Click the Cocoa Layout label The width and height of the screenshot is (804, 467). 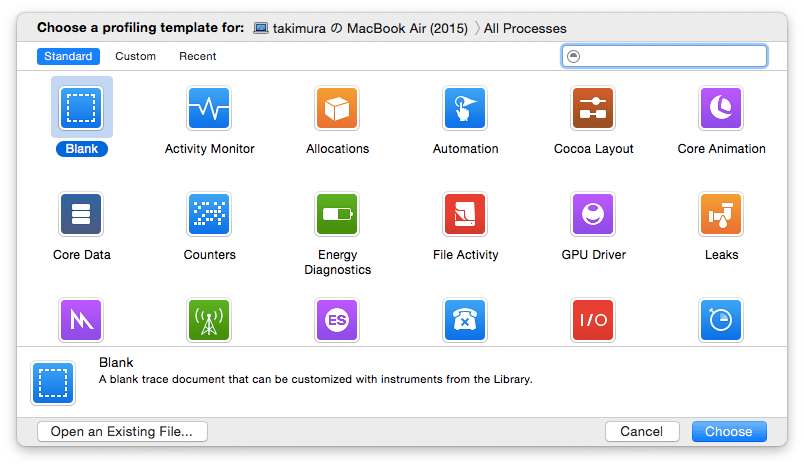click(x=593, y=149)
